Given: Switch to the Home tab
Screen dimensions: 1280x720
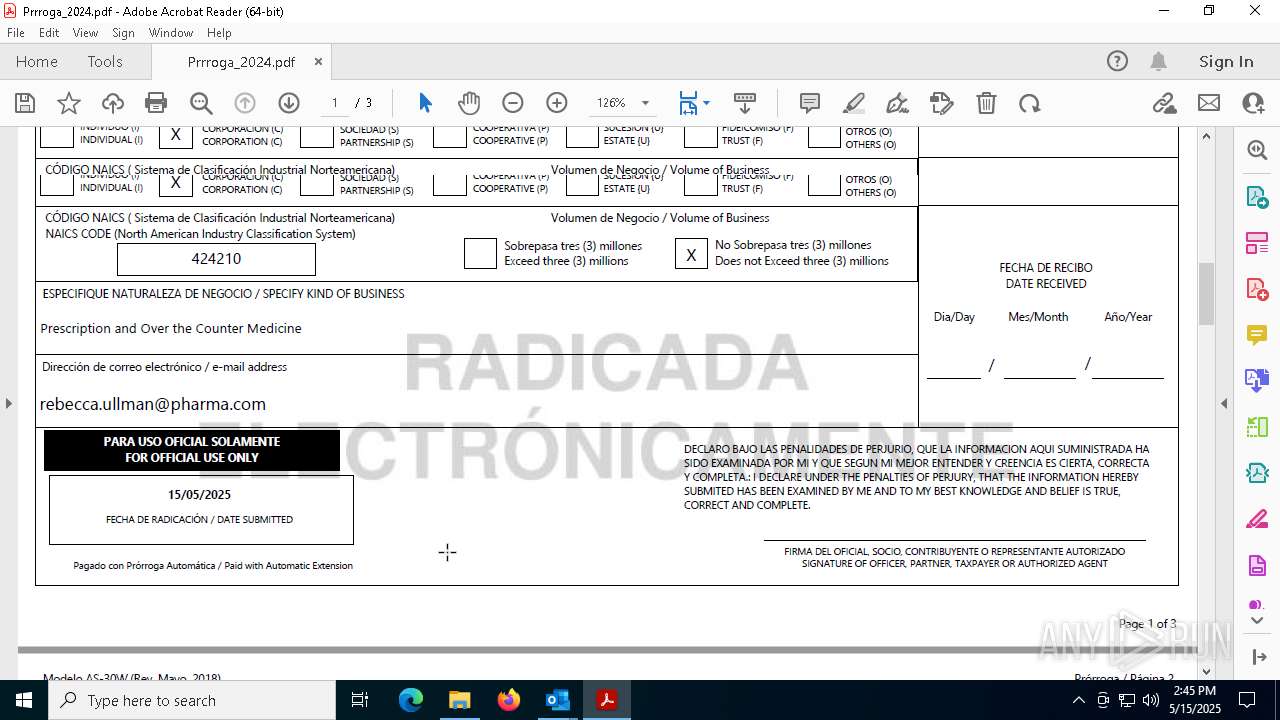Looking at the screenshot, I should [x=37, y=62].
